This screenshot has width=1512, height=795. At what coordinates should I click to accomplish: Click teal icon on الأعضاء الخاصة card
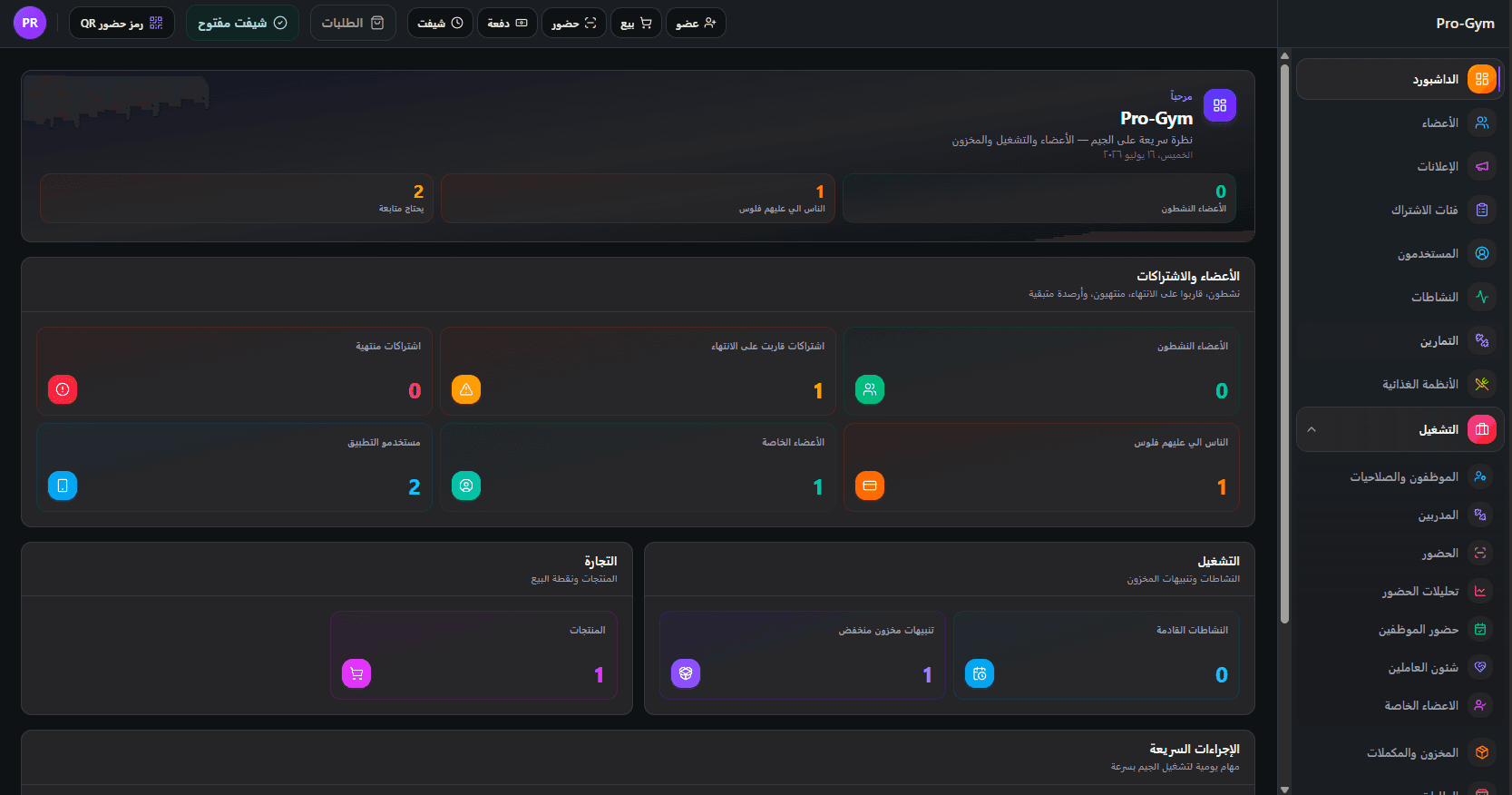pyautogui.click(x=466, y=486)
